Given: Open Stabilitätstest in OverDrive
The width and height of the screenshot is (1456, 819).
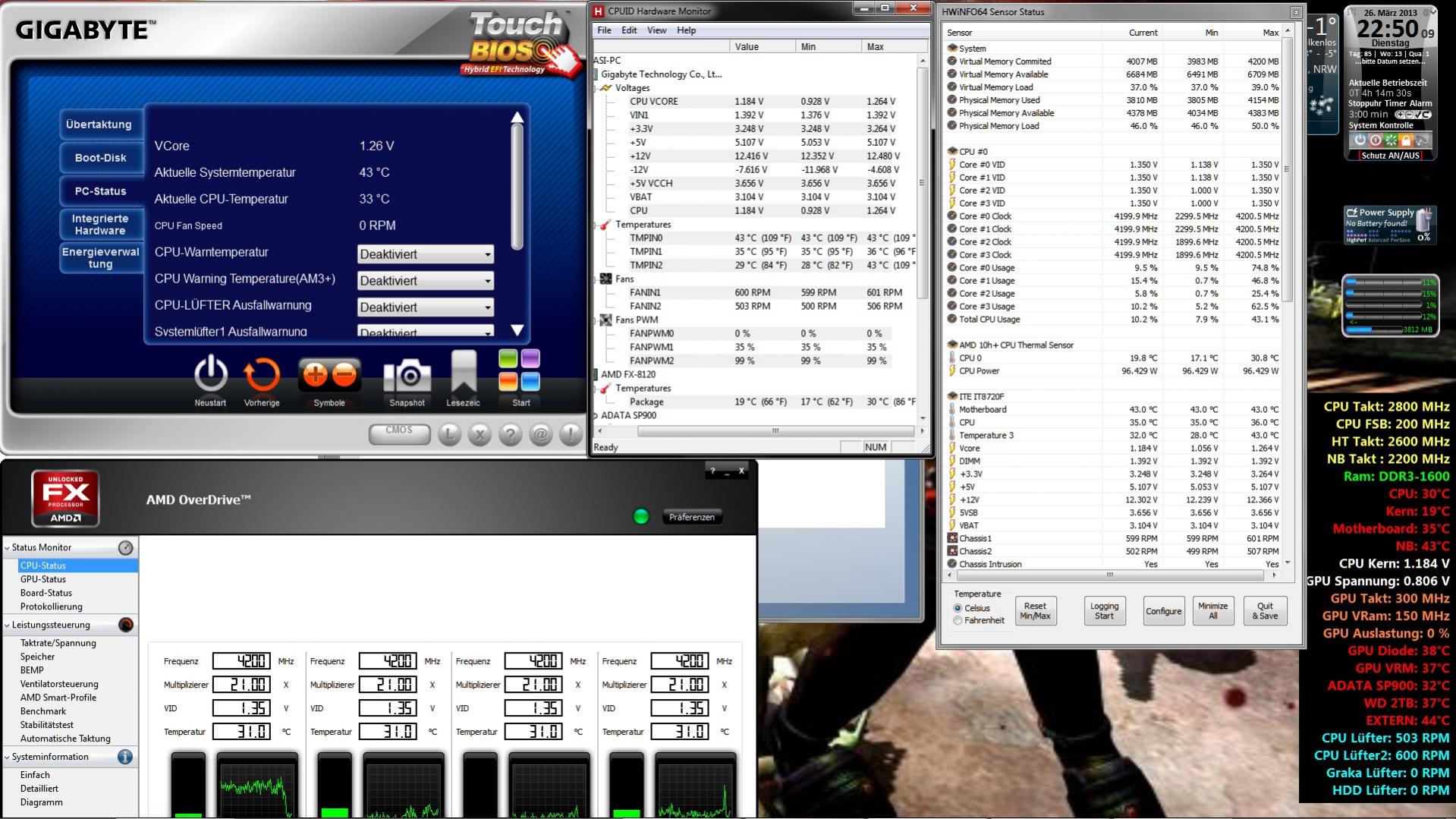Looking at the screenshot, I should coord(47,725).
